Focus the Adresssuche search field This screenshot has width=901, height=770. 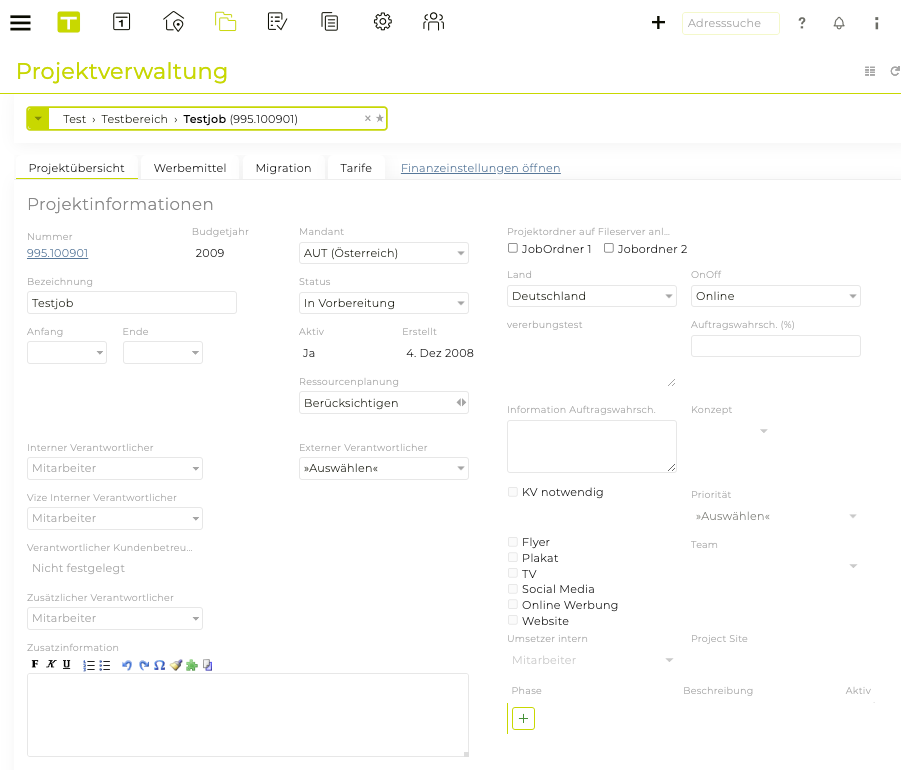(731, 23)
